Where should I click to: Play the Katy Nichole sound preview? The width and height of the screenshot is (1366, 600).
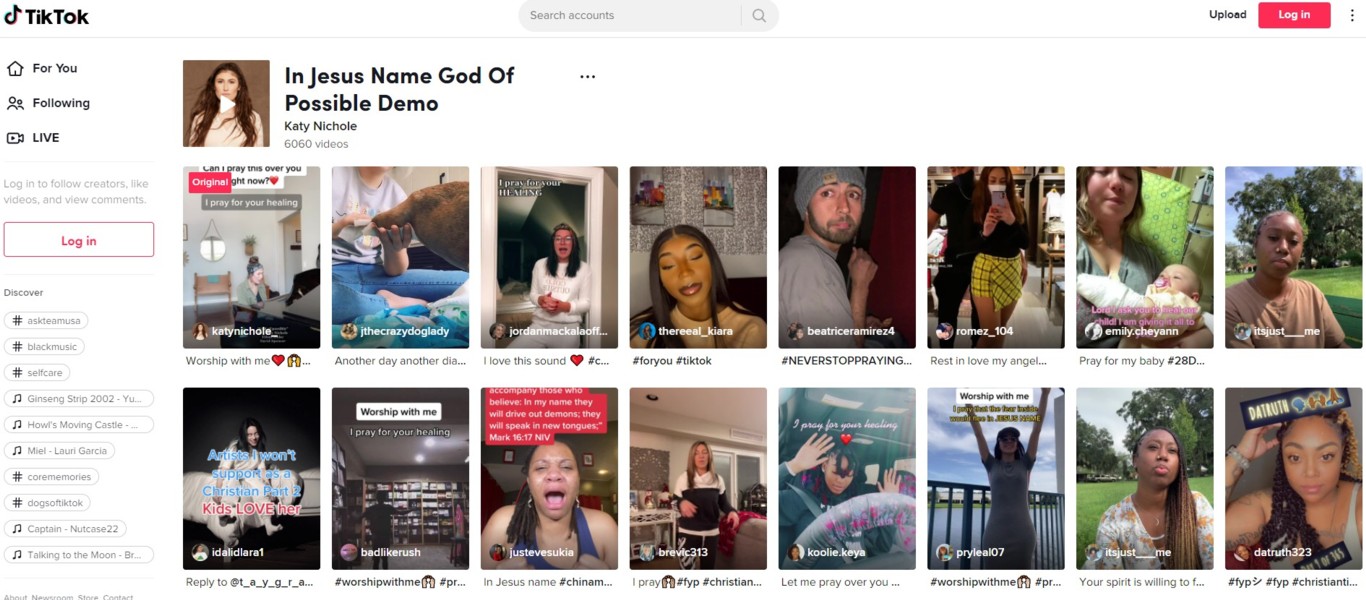pos(226,104)
